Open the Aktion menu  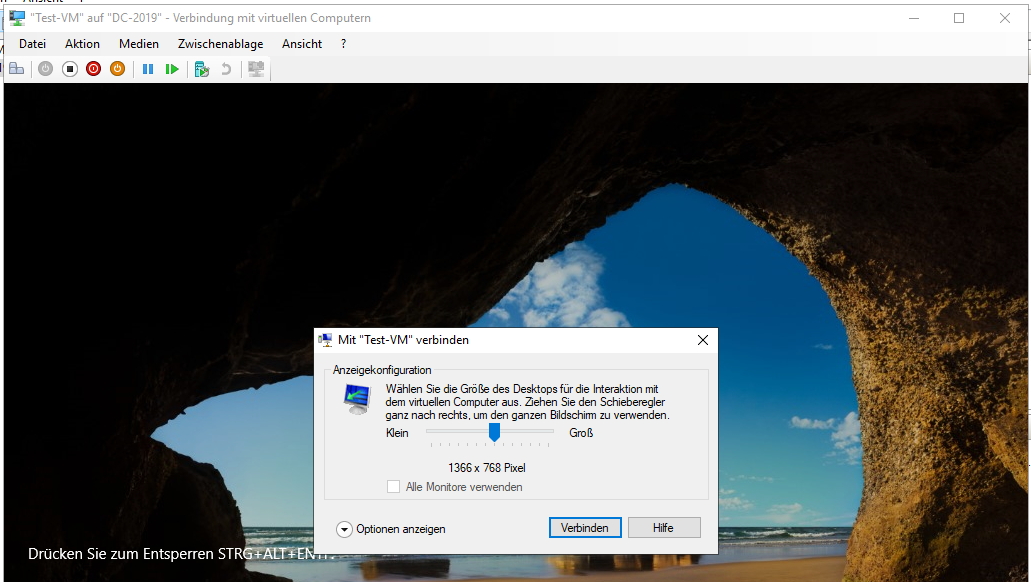(x=82, y=44)
